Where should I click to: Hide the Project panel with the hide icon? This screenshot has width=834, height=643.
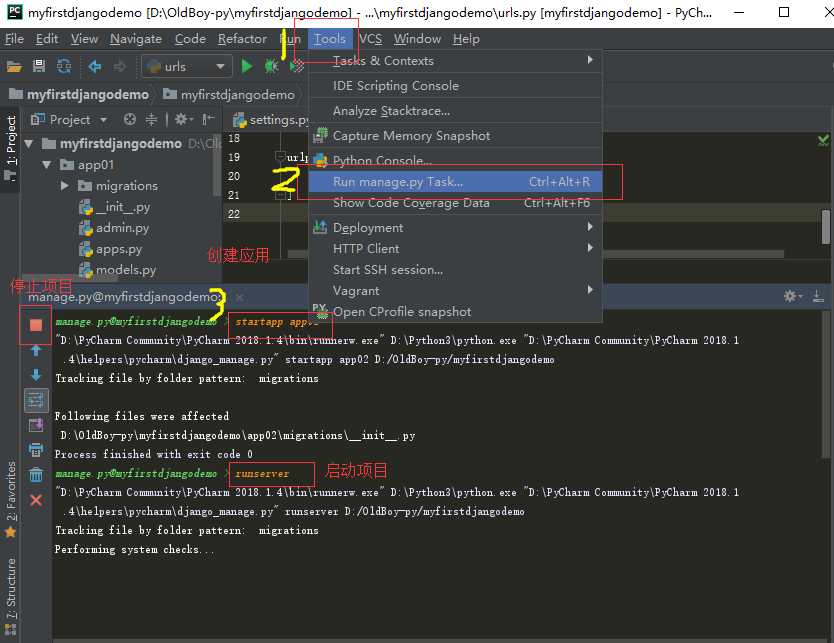pyautogui.click(x=208, y=120)
